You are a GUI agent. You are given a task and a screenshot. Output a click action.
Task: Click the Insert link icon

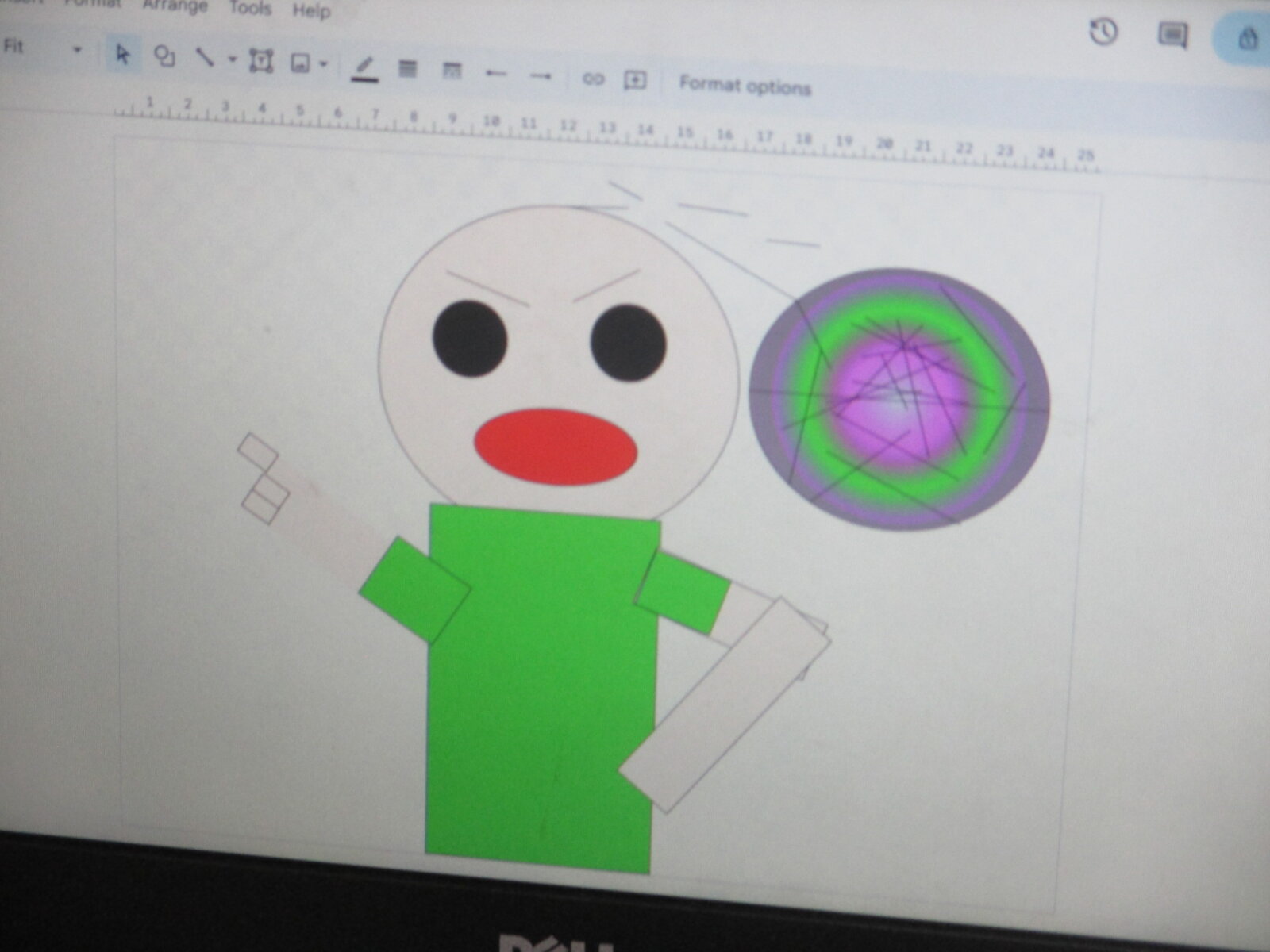(593, 79)
